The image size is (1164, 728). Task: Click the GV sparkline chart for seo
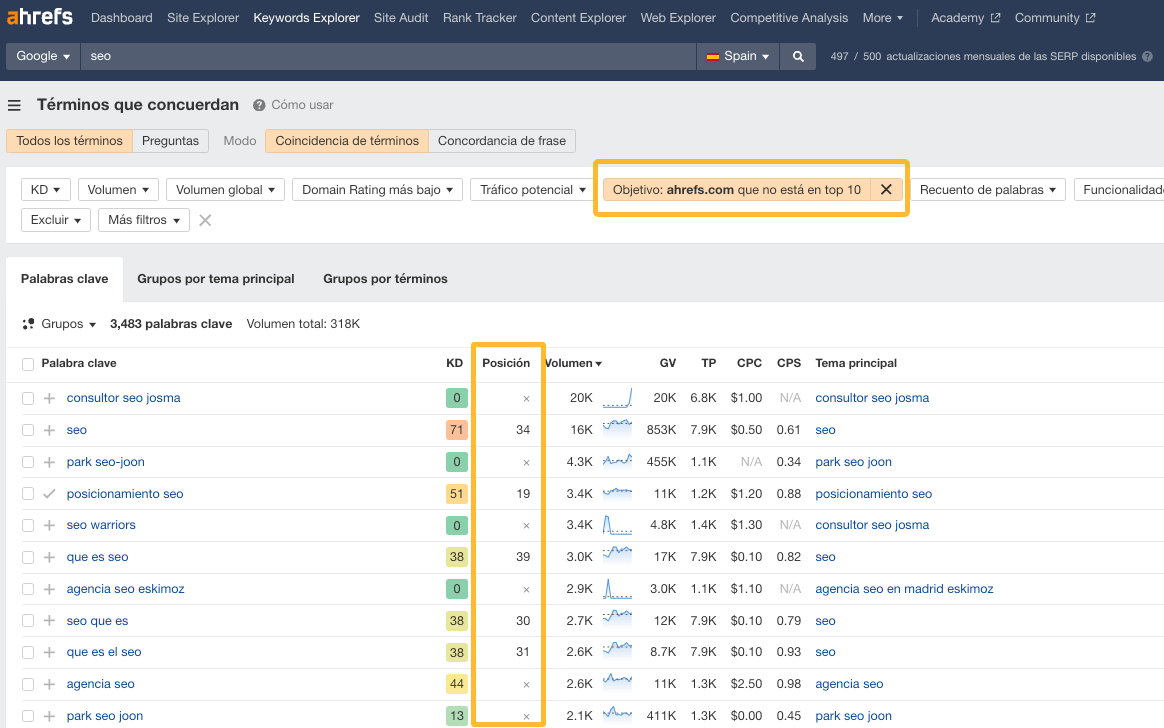click(x=617, y=429)
